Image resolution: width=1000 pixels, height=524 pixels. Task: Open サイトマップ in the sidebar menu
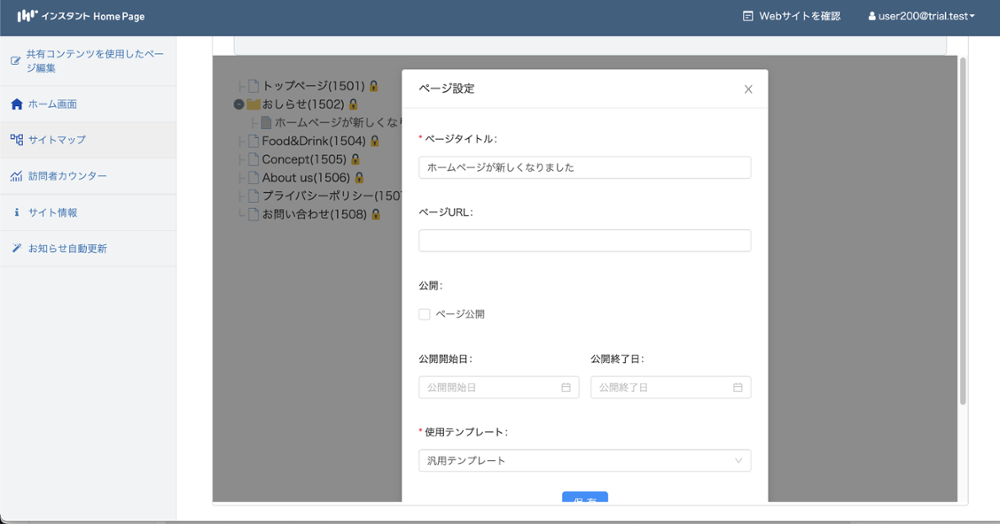click(57, 140)
